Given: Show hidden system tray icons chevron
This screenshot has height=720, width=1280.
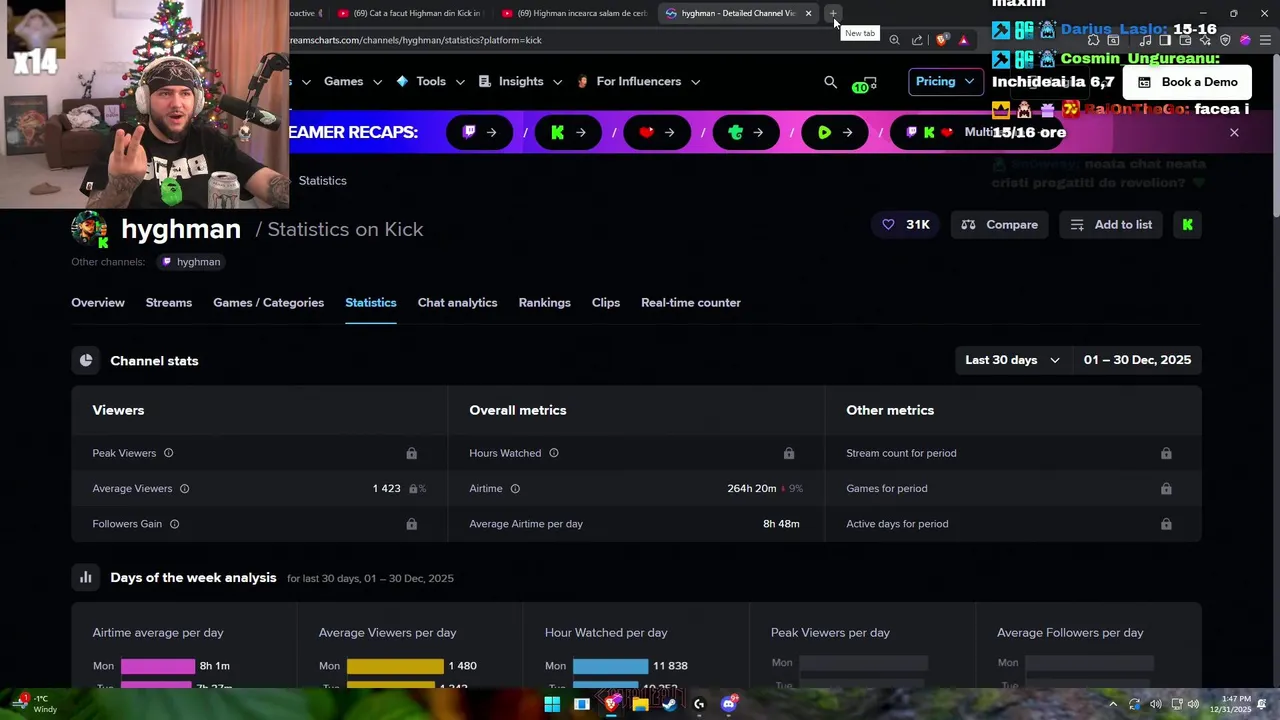Looking at the screenshot, I should click(x=1113, y=704).
